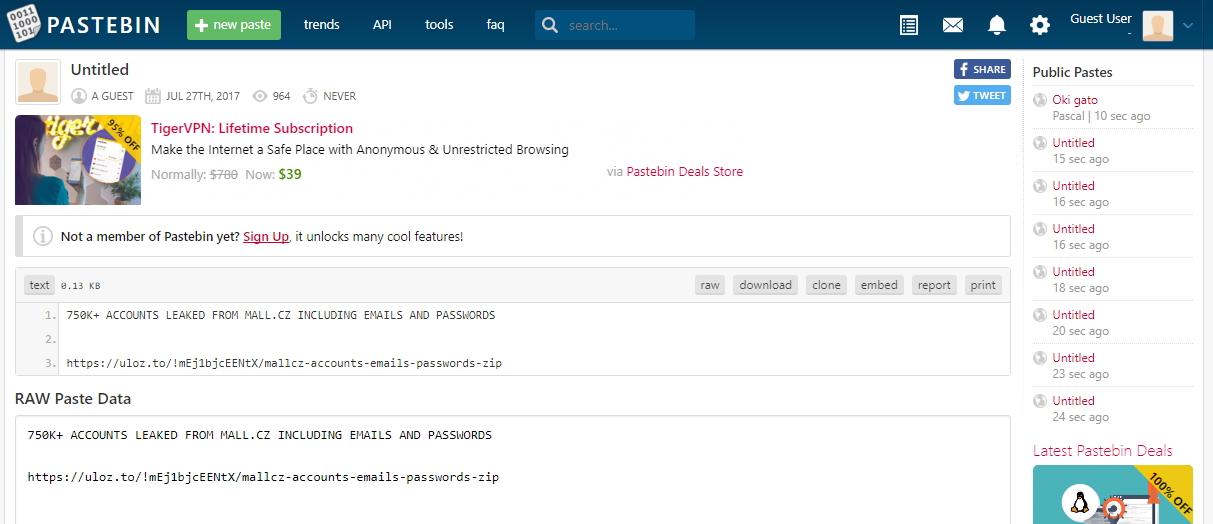Click the globe icon beside the 20 sec ago paste
The width and height of the screenshot is (1213, 524).
pos(1040,315)
